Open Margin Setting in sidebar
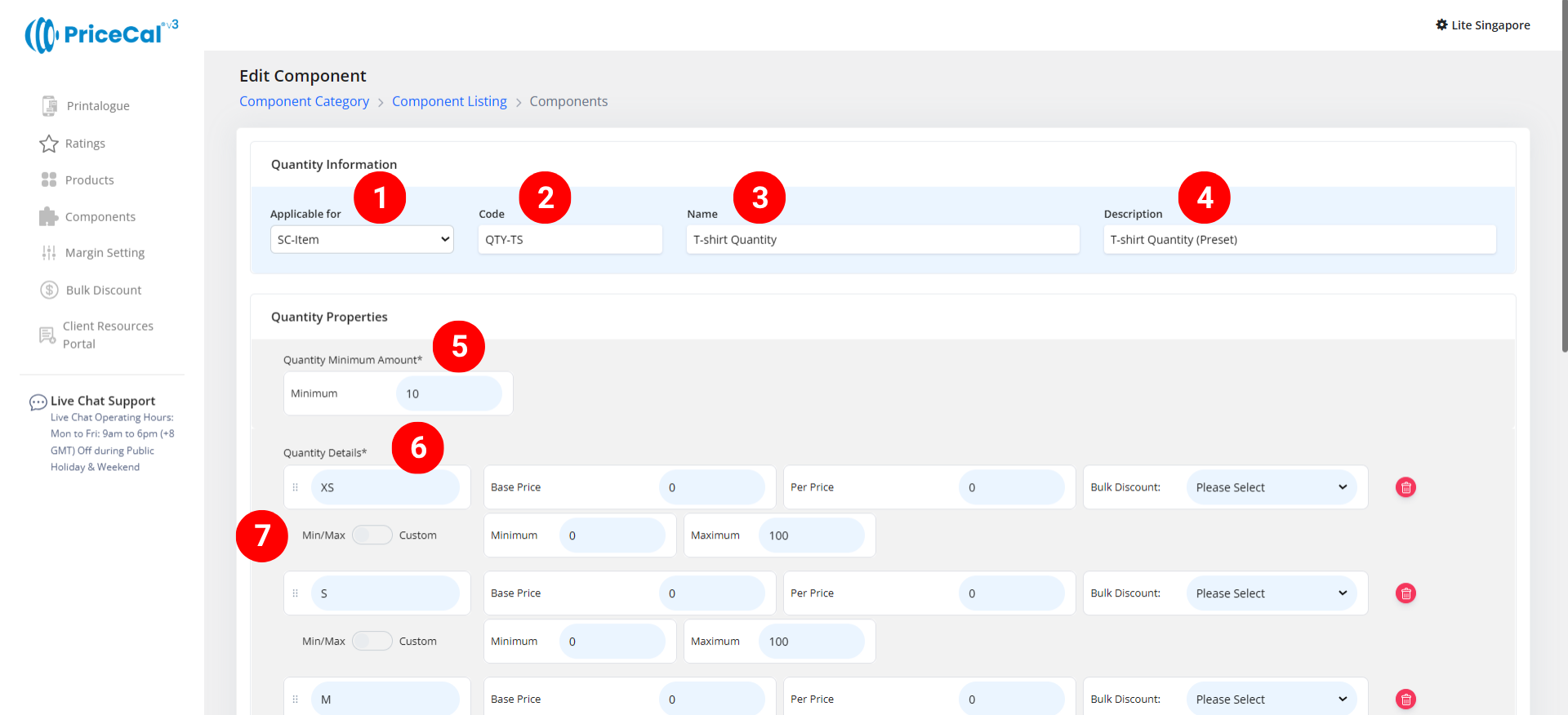Viewport: 1568px width, 715px height. 105,253
